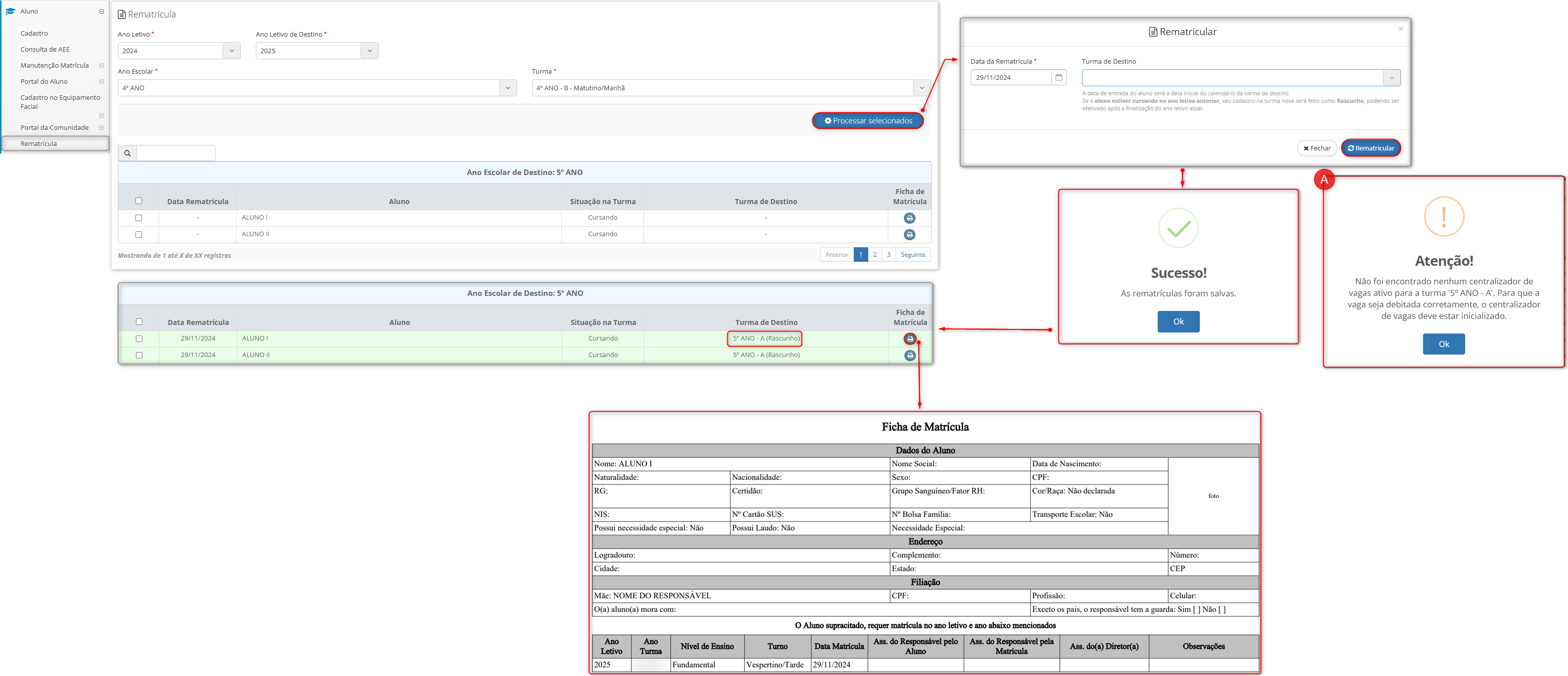Click Data da Rematrícula date field
Image resolution: width=1568 pixels, height=676 pixels.
point(1011,77)
